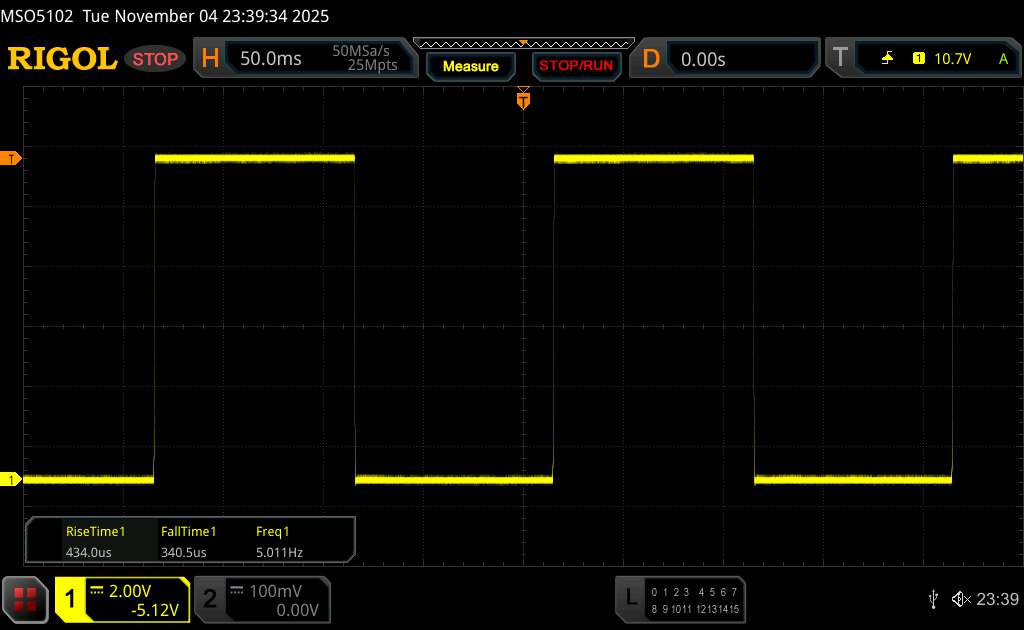Tap the orange H horizontal icon
The image size is (1024, 630).
point(210,59)
